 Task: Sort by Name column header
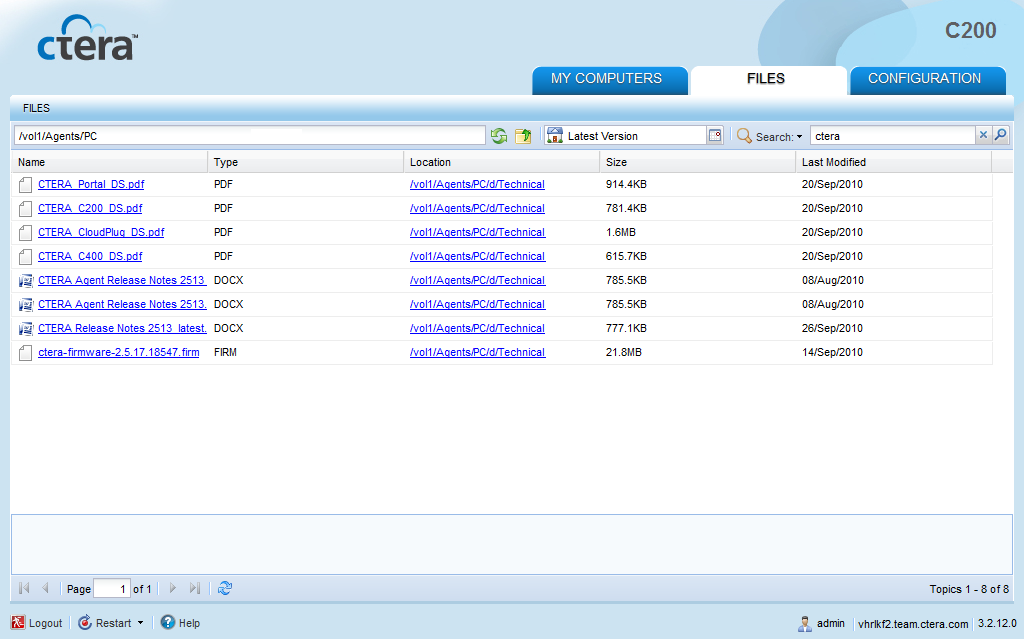pos(109,162)
